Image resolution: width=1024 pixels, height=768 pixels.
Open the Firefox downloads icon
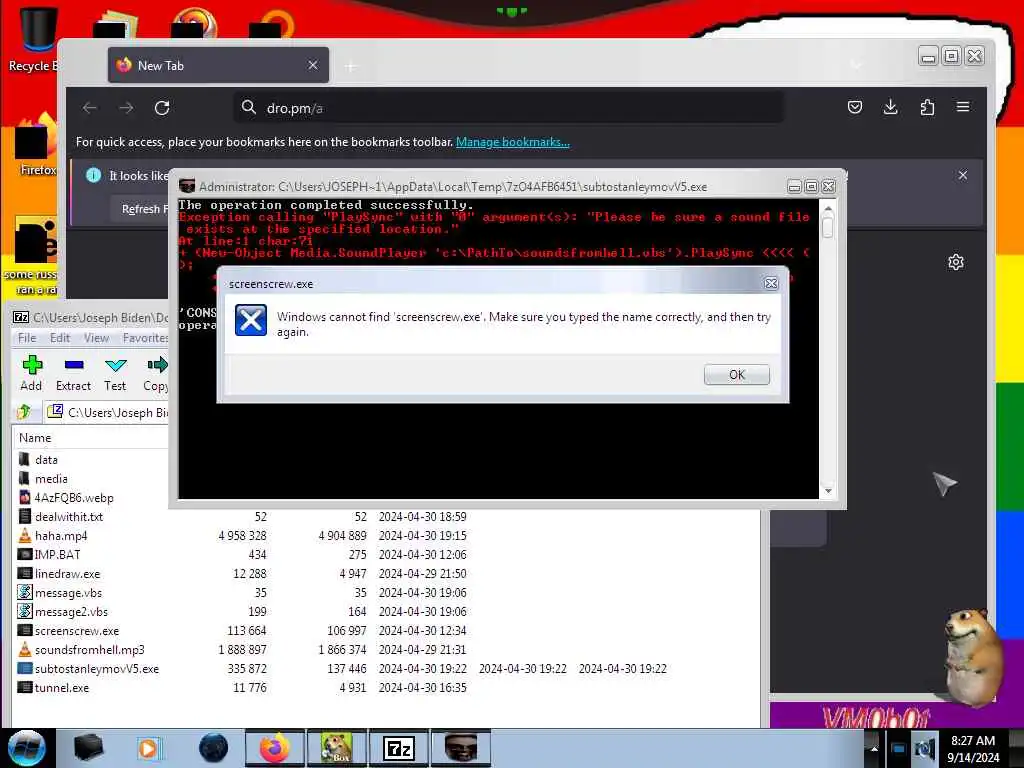[890, 107]
